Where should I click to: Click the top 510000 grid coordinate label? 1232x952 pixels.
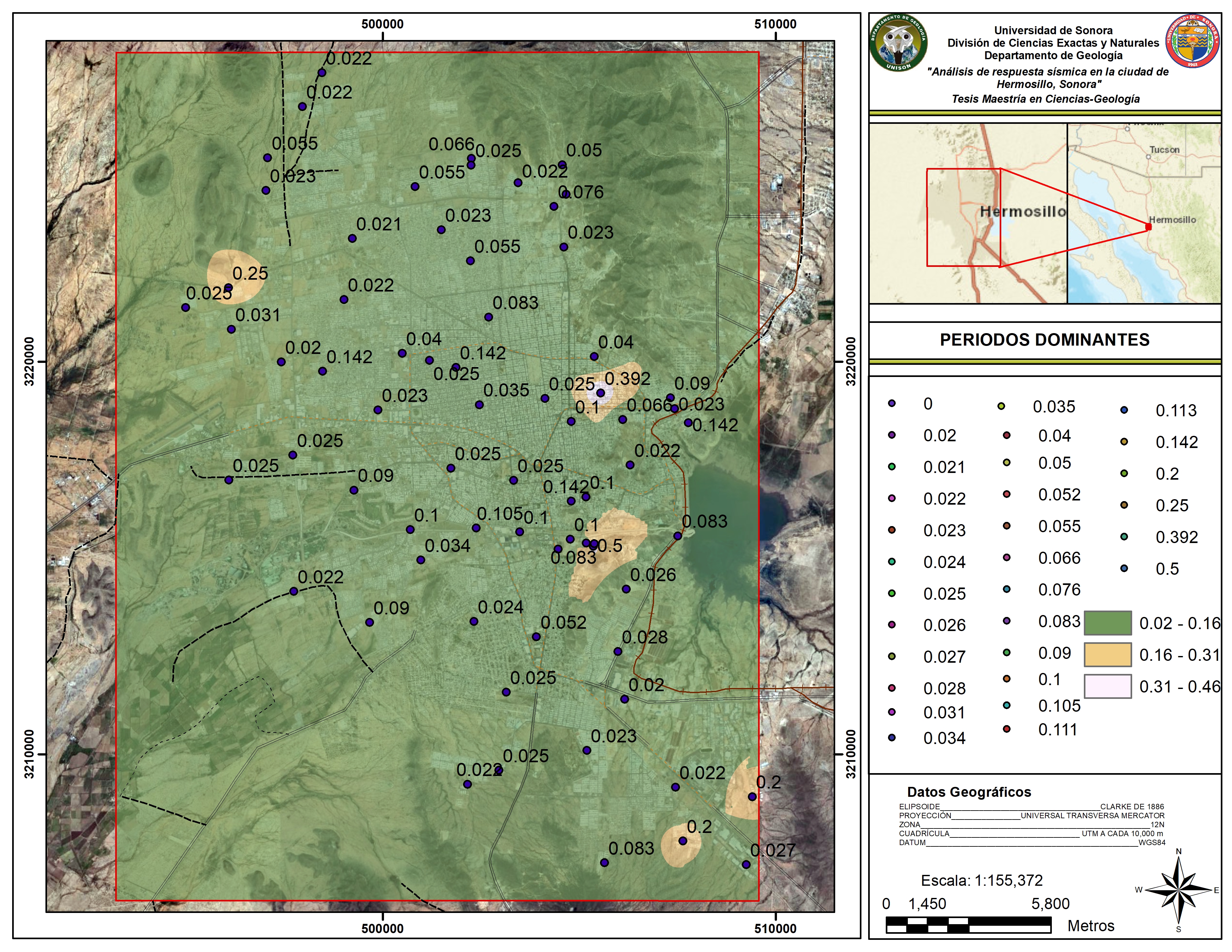click(x=775, y=24)
